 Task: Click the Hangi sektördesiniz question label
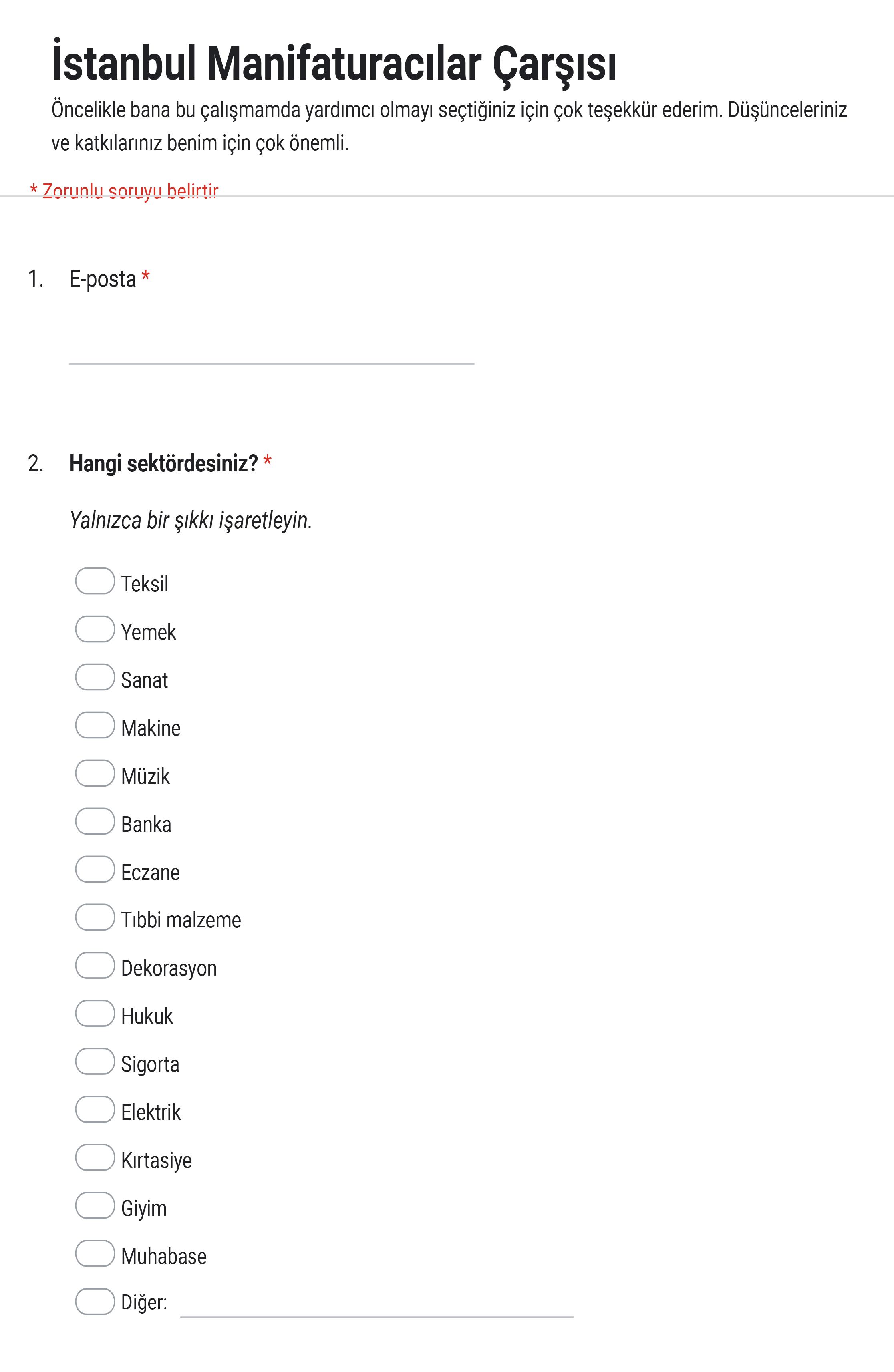164,463
